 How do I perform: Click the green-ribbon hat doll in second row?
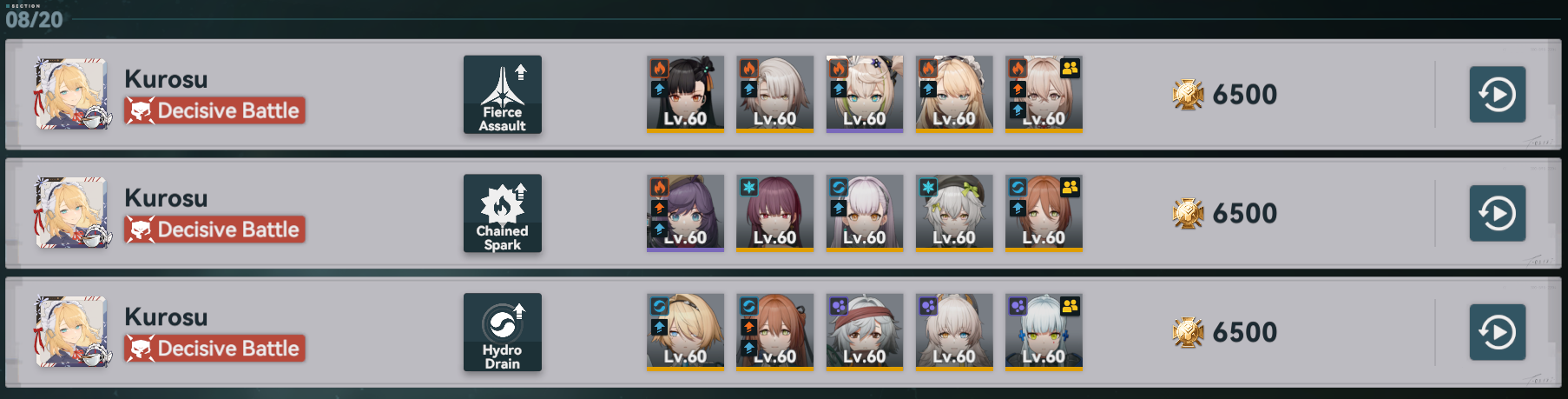click(954, 214)
